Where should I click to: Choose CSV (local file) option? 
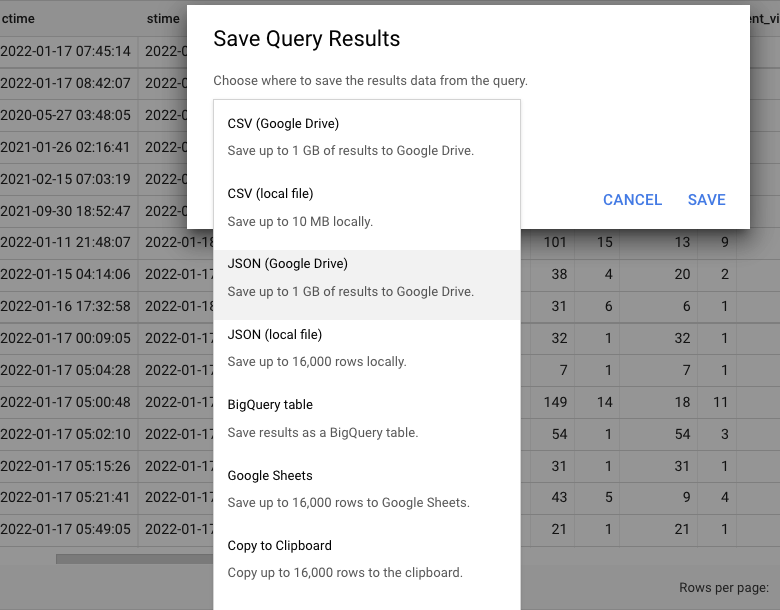pos(367,207)
